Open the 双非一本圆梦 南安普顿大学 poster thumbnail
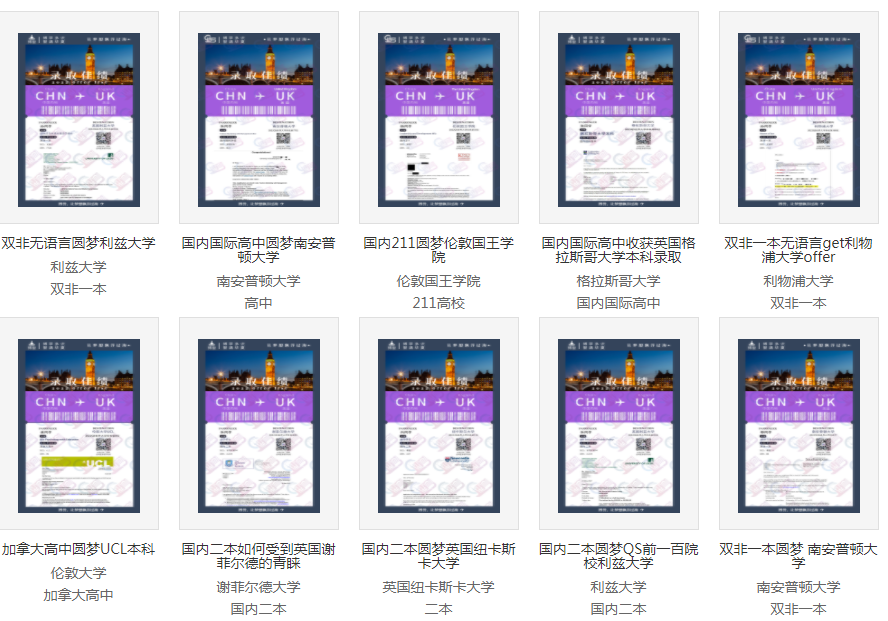The width and height of the screenshot is (888, 621). (799, 426)
